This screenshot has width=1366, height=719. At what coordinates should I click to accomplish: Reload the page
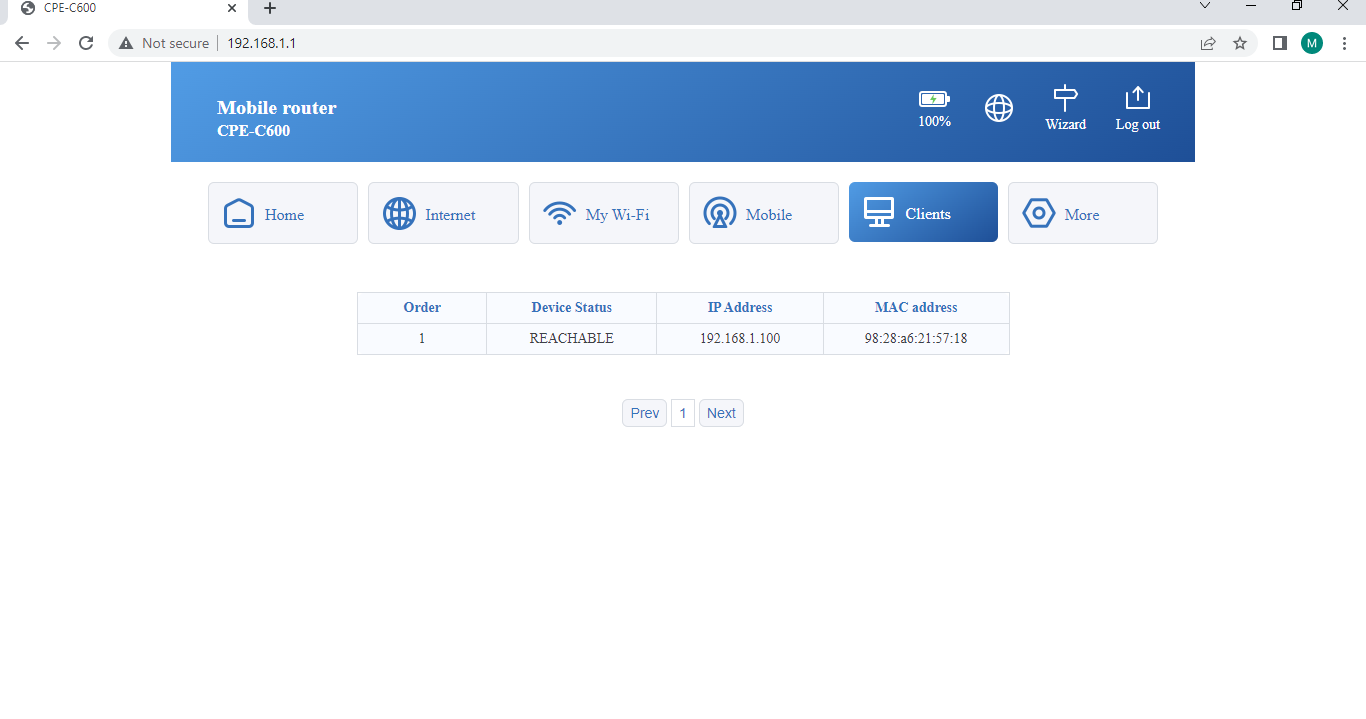(x=86, y=43)
